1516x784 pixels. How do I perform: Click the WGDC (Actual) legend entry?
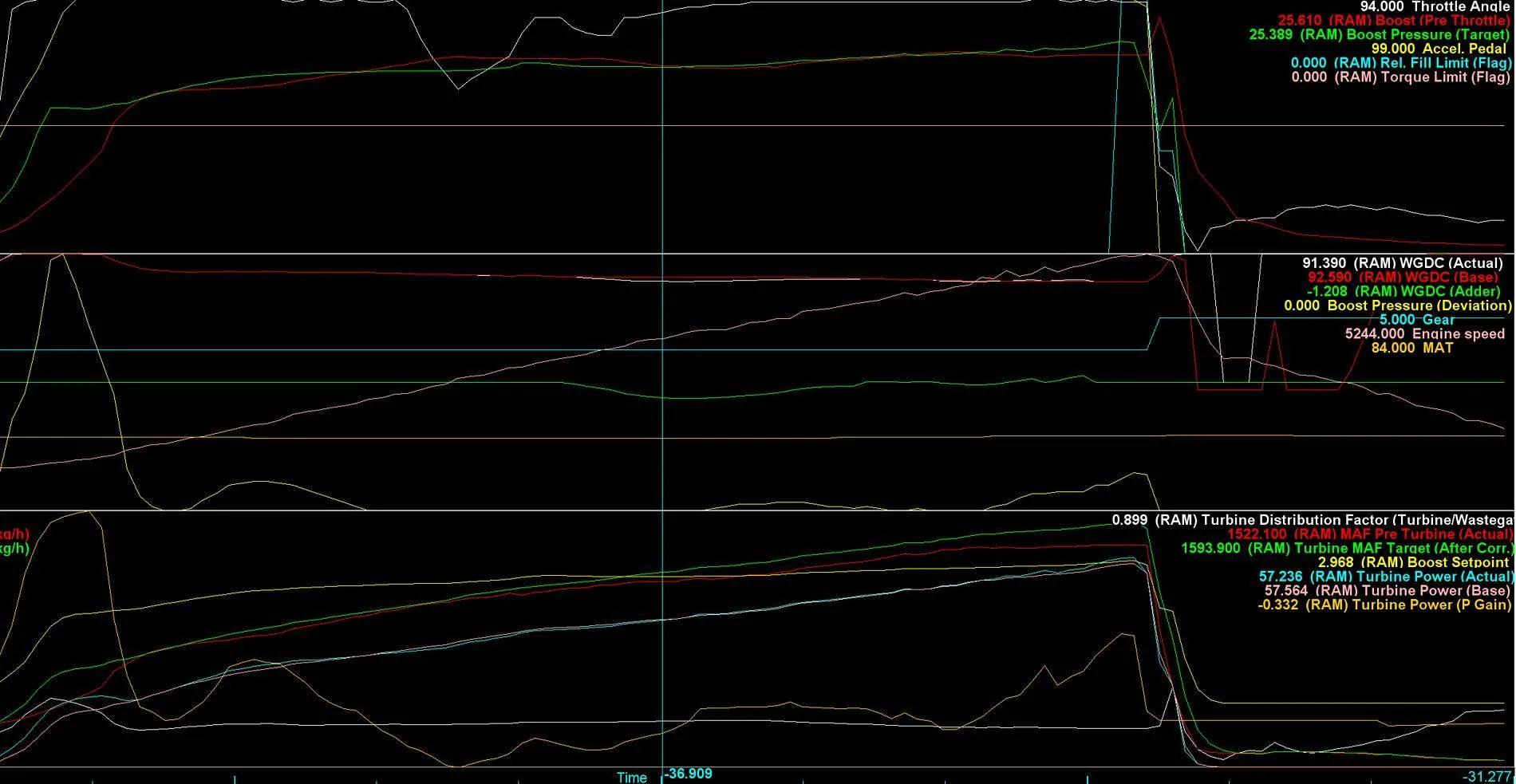1403,263
